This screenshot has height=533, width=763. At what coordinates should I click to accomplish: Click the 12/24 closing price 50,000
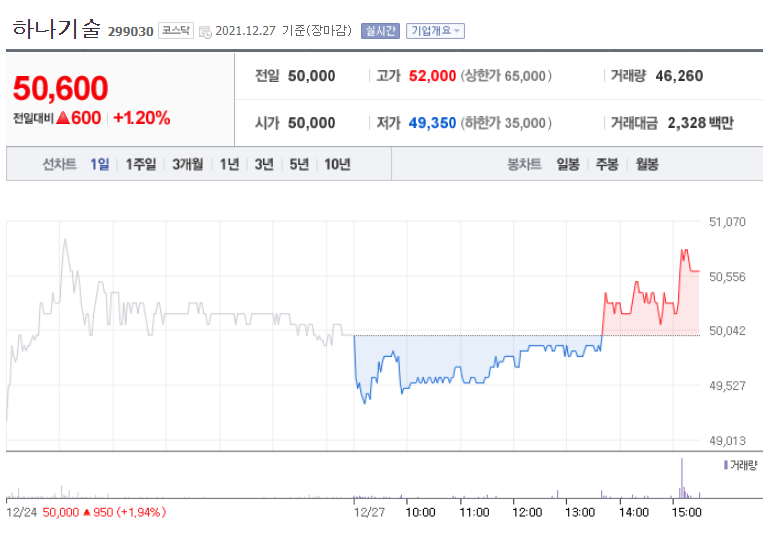coord(61,512)
